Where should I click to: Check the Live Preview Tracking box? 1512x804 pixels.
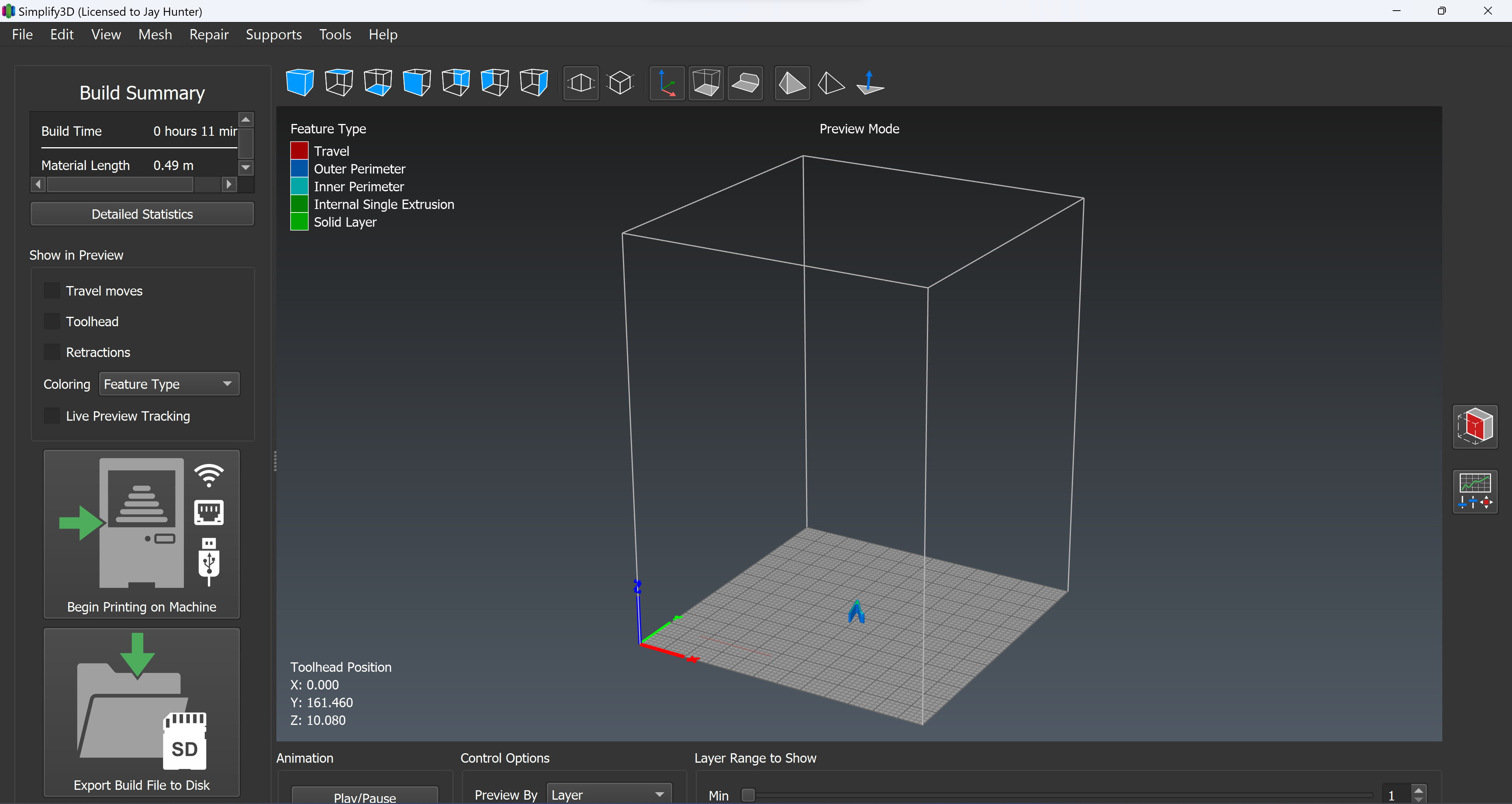(52, 416)
